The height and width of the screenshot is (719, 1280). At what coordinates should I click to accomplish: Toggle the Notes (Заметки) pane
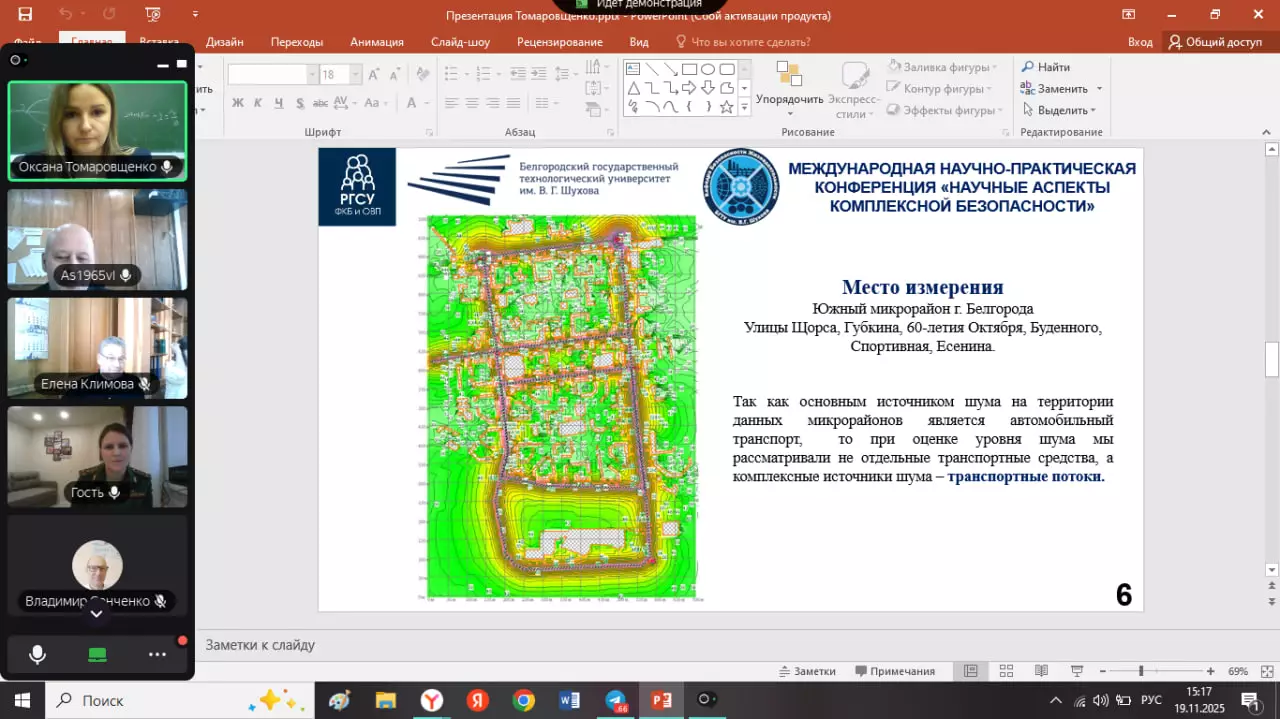(806, 671)
